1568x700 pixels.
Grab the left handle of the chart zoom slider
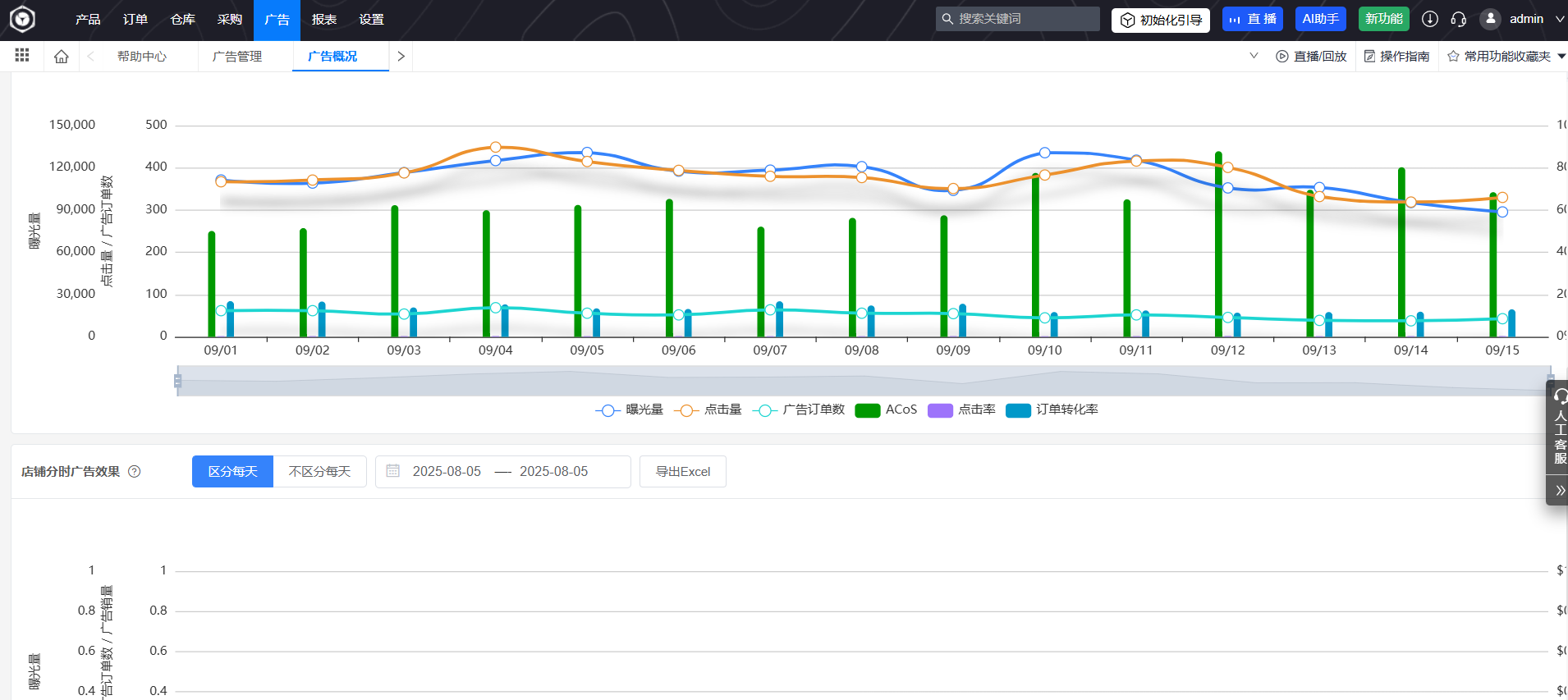coord(177,381)
